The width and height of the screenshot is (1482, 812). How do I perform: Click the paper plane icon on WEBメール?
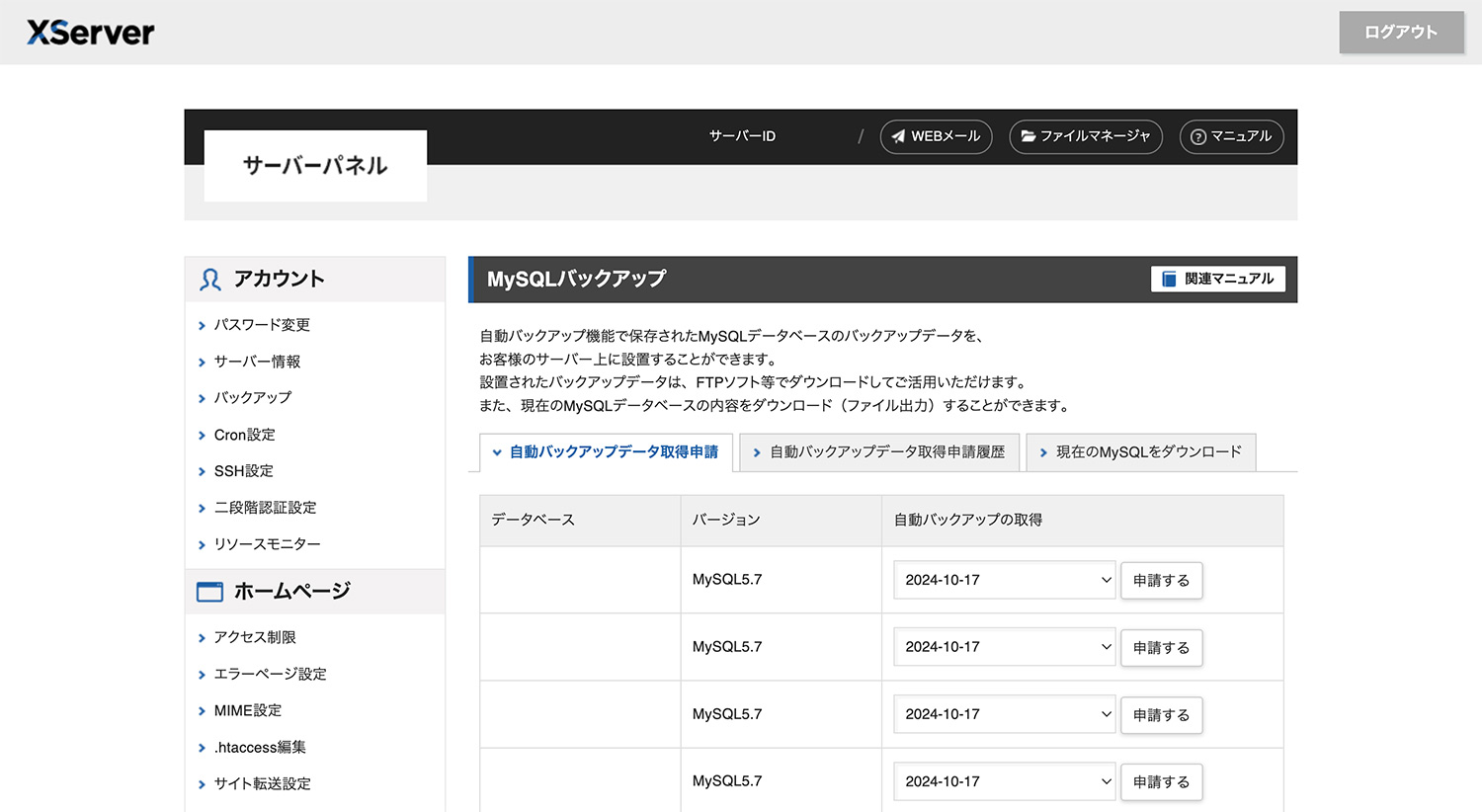(x=898, y=136)
